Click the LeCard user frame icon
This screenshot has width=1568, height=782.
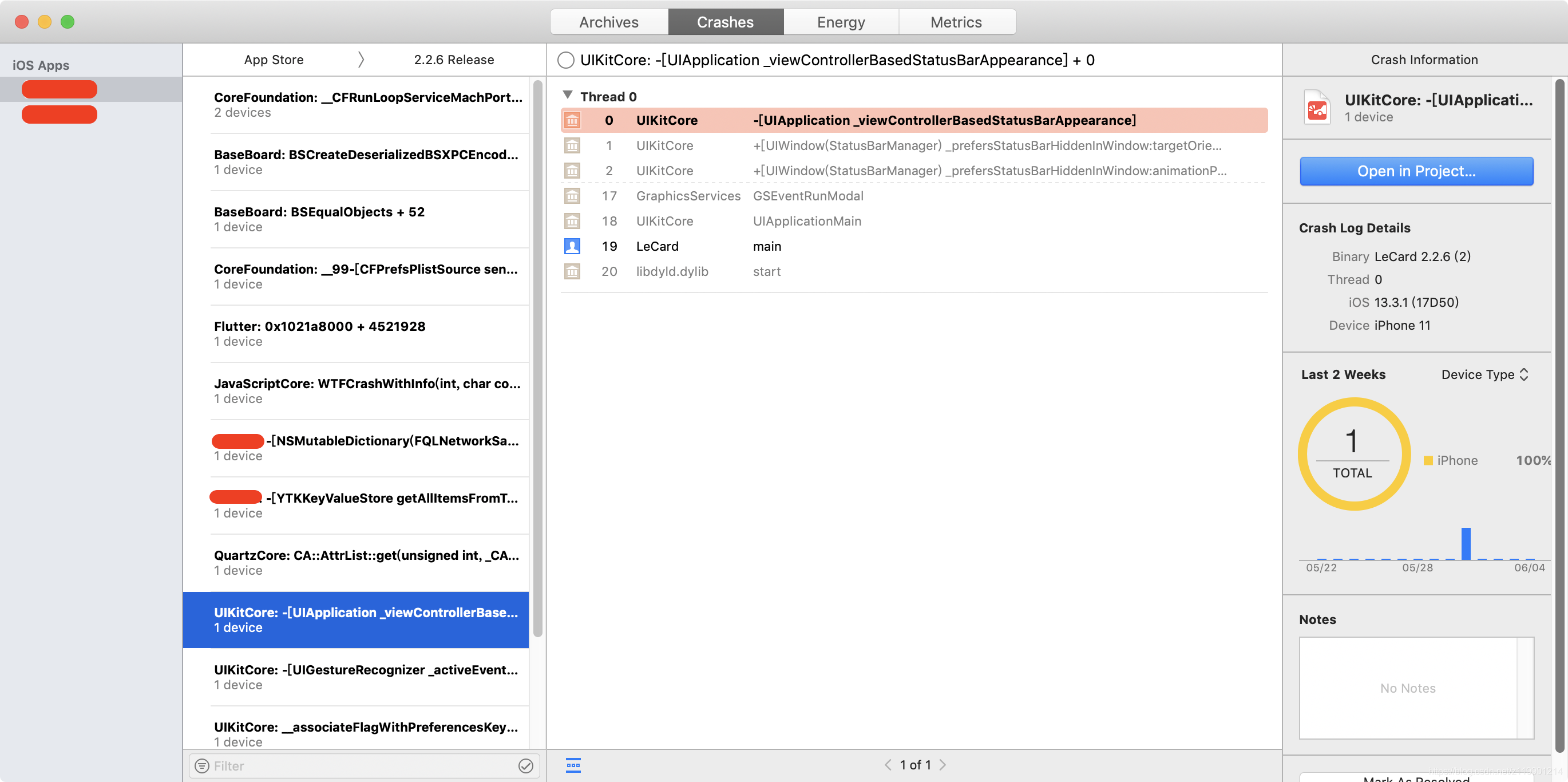pos(572,246)
